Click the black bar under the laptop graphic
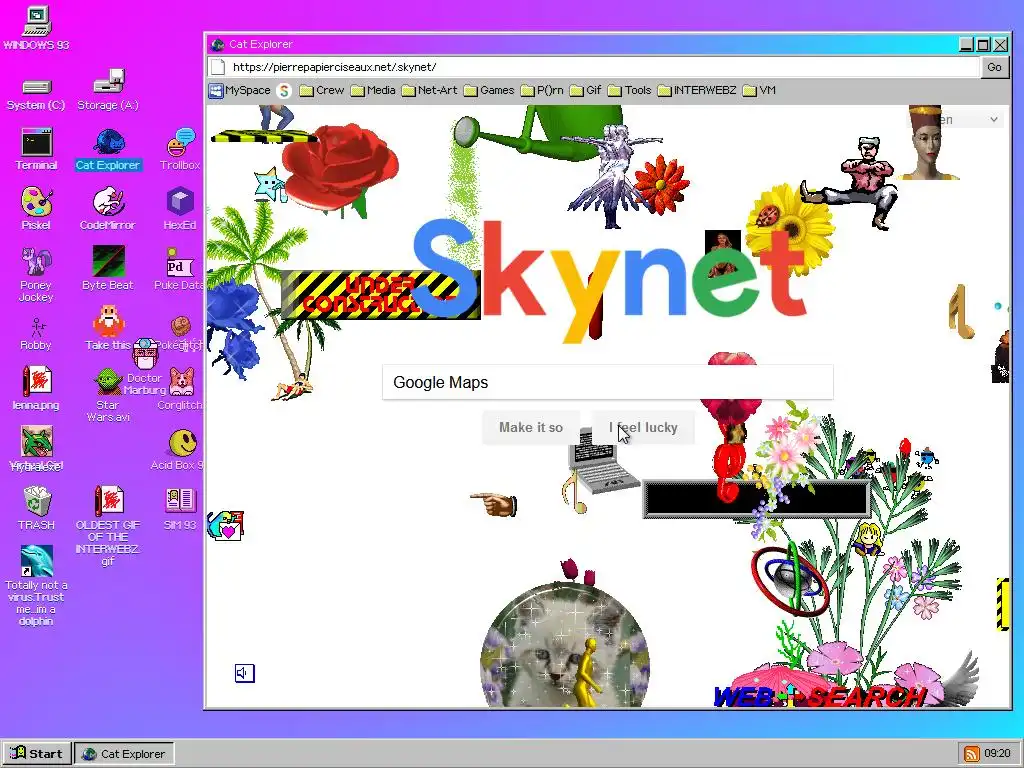Screen dimensions: 1024x768 (756, 500)
